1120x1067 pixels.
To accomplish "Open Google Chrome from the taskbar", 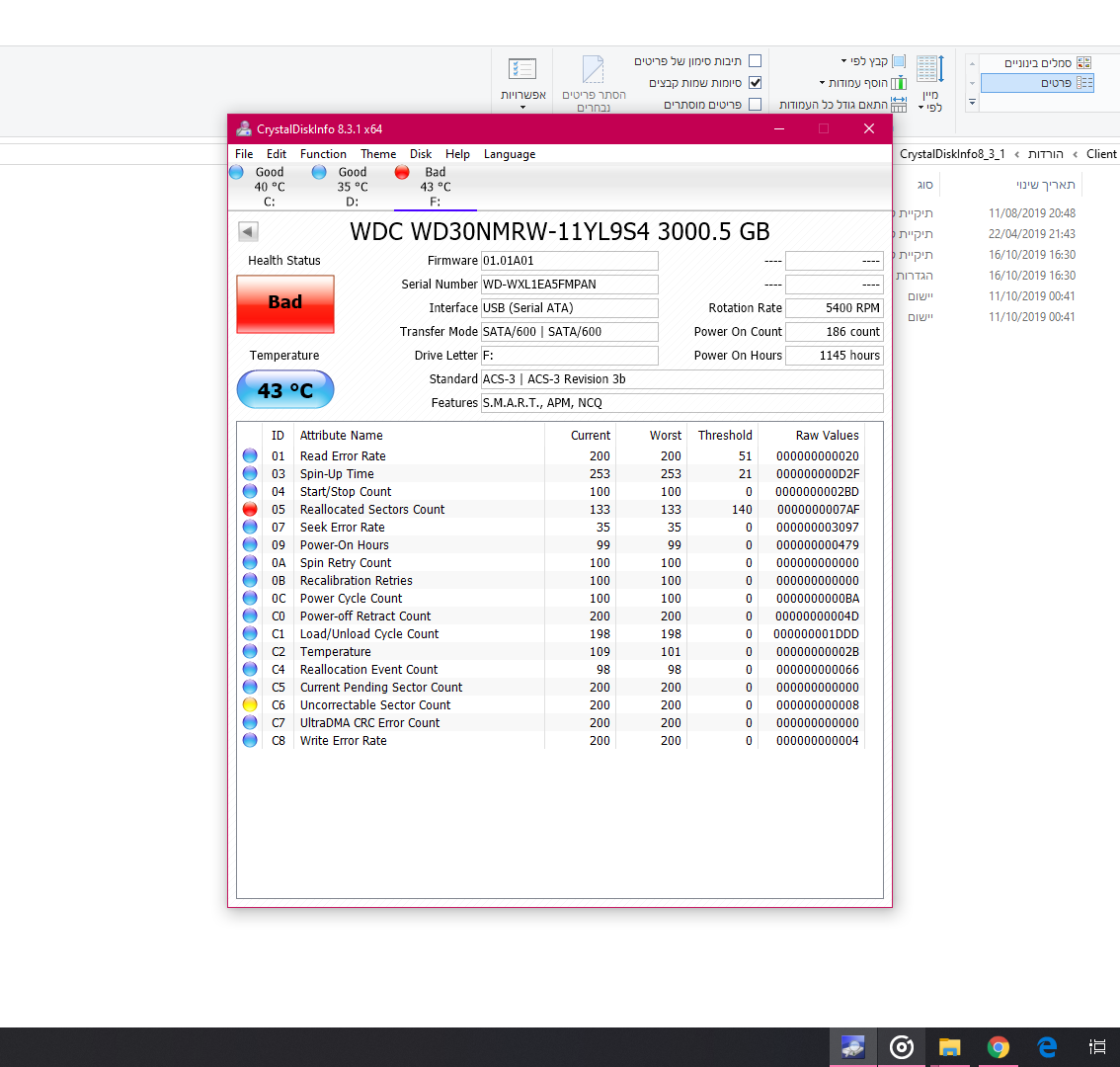I will pyautogui.click(x=999, y=1047).
